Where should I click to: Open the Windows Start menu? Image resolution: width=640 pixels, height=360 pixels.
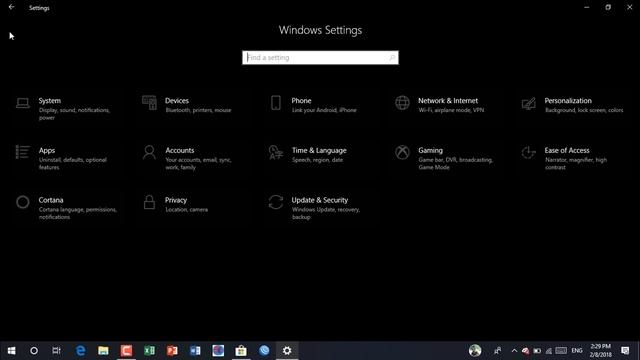(11, 351)
